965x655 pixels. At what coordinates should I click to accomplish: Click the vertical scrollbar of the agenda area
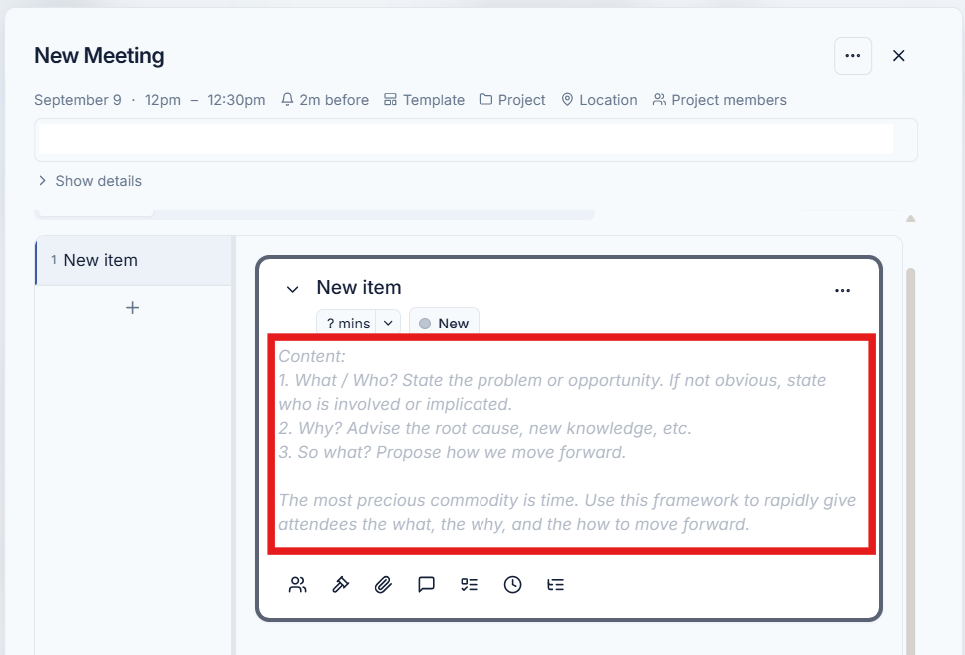pos(910,462)
